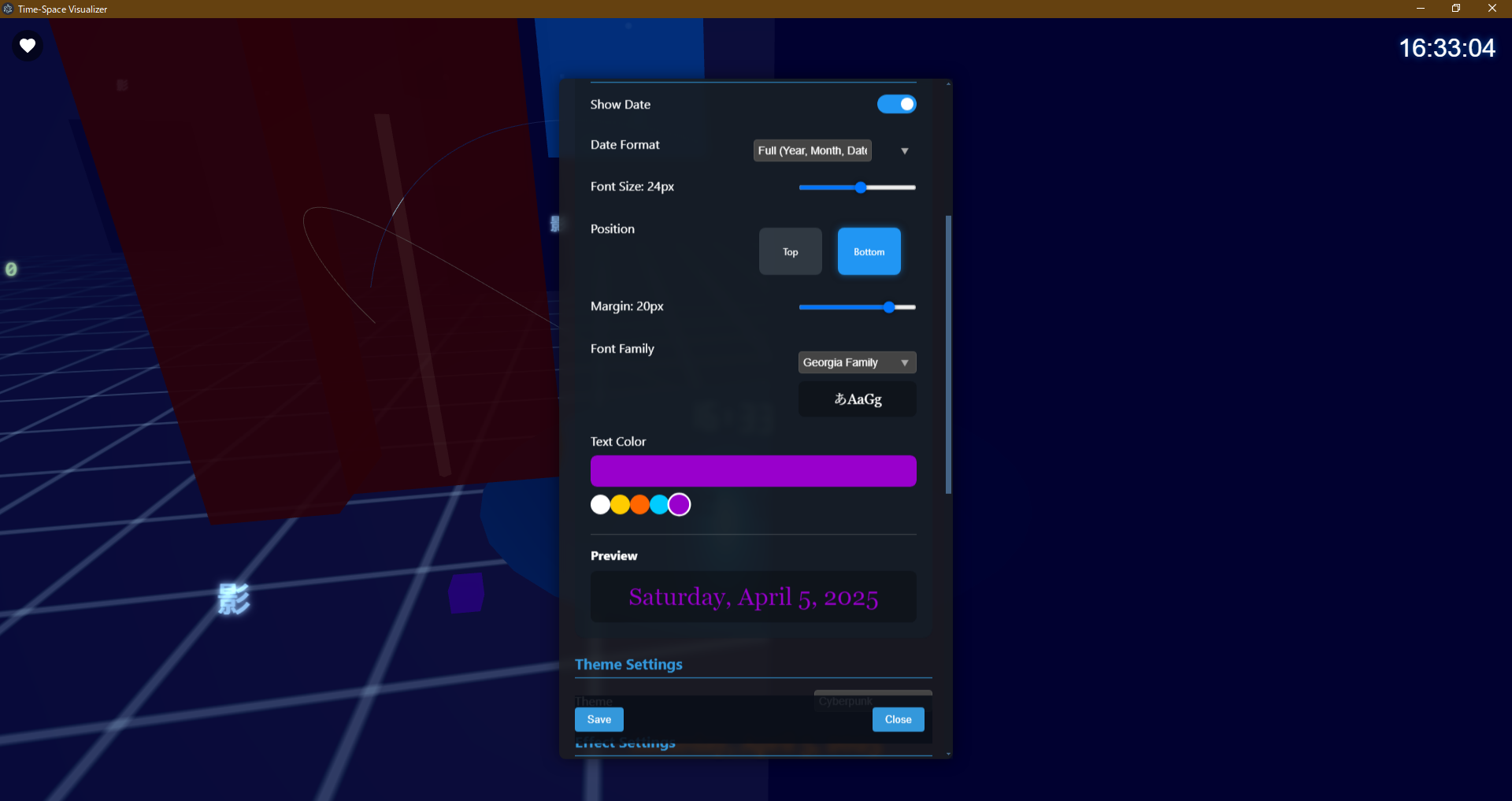The width and height of the screenshot is (1512, 801).
Task: Open the Date Format dropdown
Action: click(x=812, y=150)
